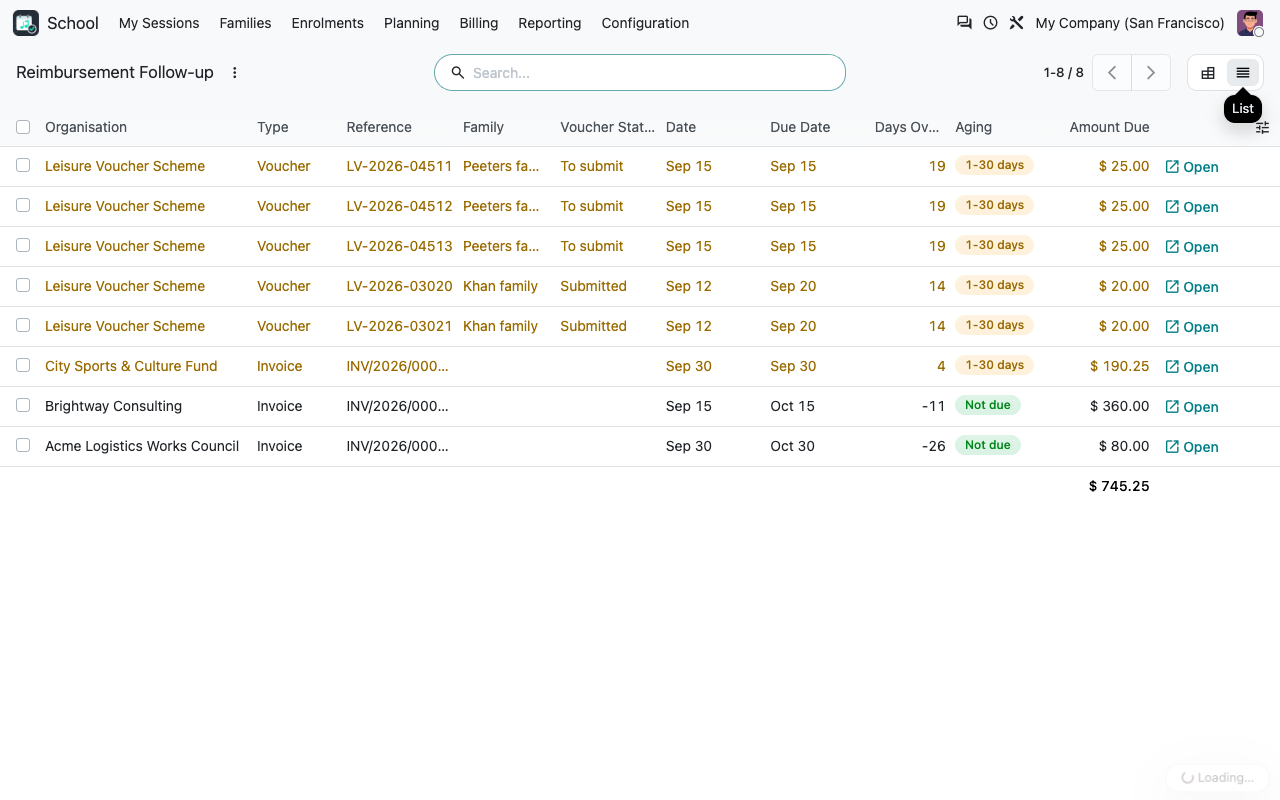Select the City Sports & Culture Fund checkbox
The width and height of the screenshot is (1280, 800).
23,366
